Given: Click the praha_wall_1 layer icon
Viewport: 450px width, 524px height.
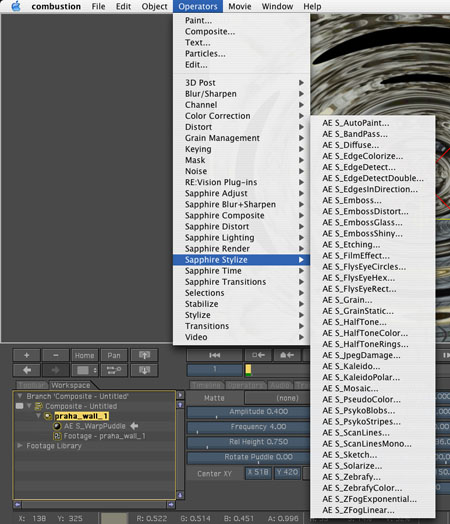Looking at the screenshot, I should point(48,416).
